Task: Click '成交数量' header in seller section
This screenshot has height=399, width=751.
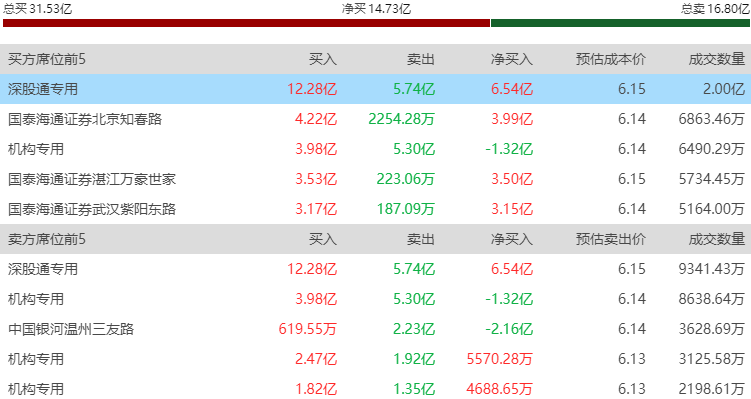Action: coord(717,239)
